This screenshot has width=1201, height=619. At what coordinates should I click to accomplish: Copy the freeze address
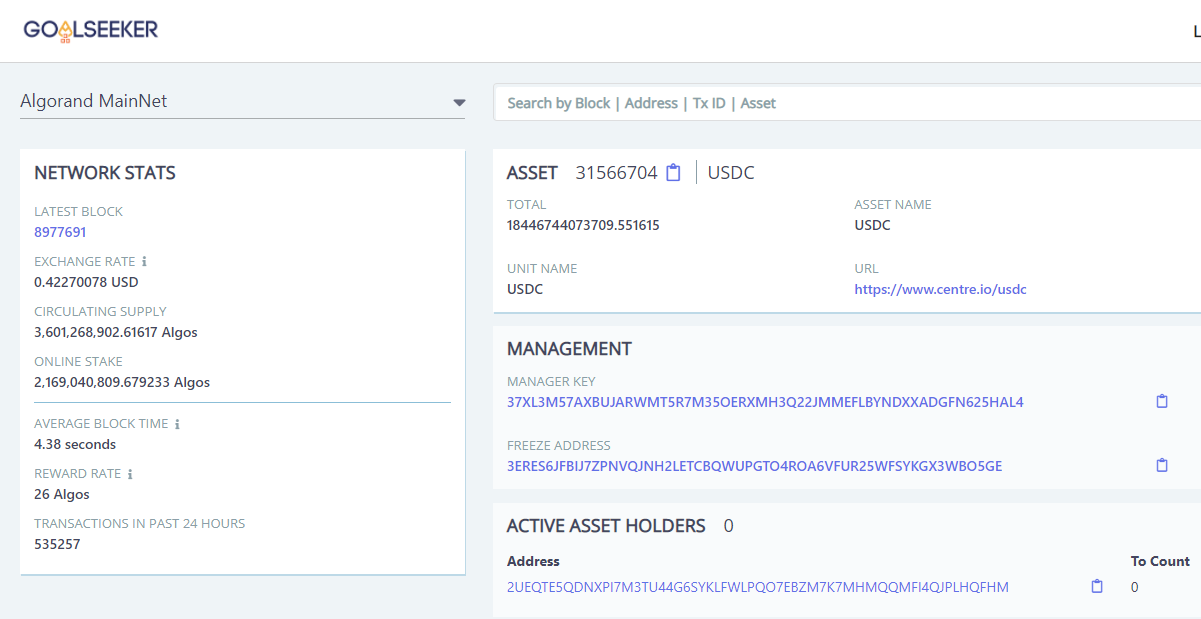point(1162,466)
